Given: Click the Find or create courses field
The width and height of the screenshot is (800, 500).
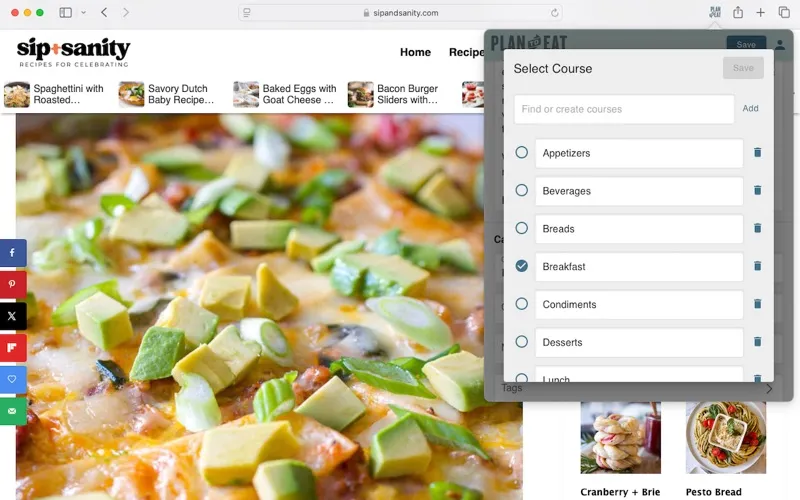Looking at the screenshot, I should (x=624, y=109).
